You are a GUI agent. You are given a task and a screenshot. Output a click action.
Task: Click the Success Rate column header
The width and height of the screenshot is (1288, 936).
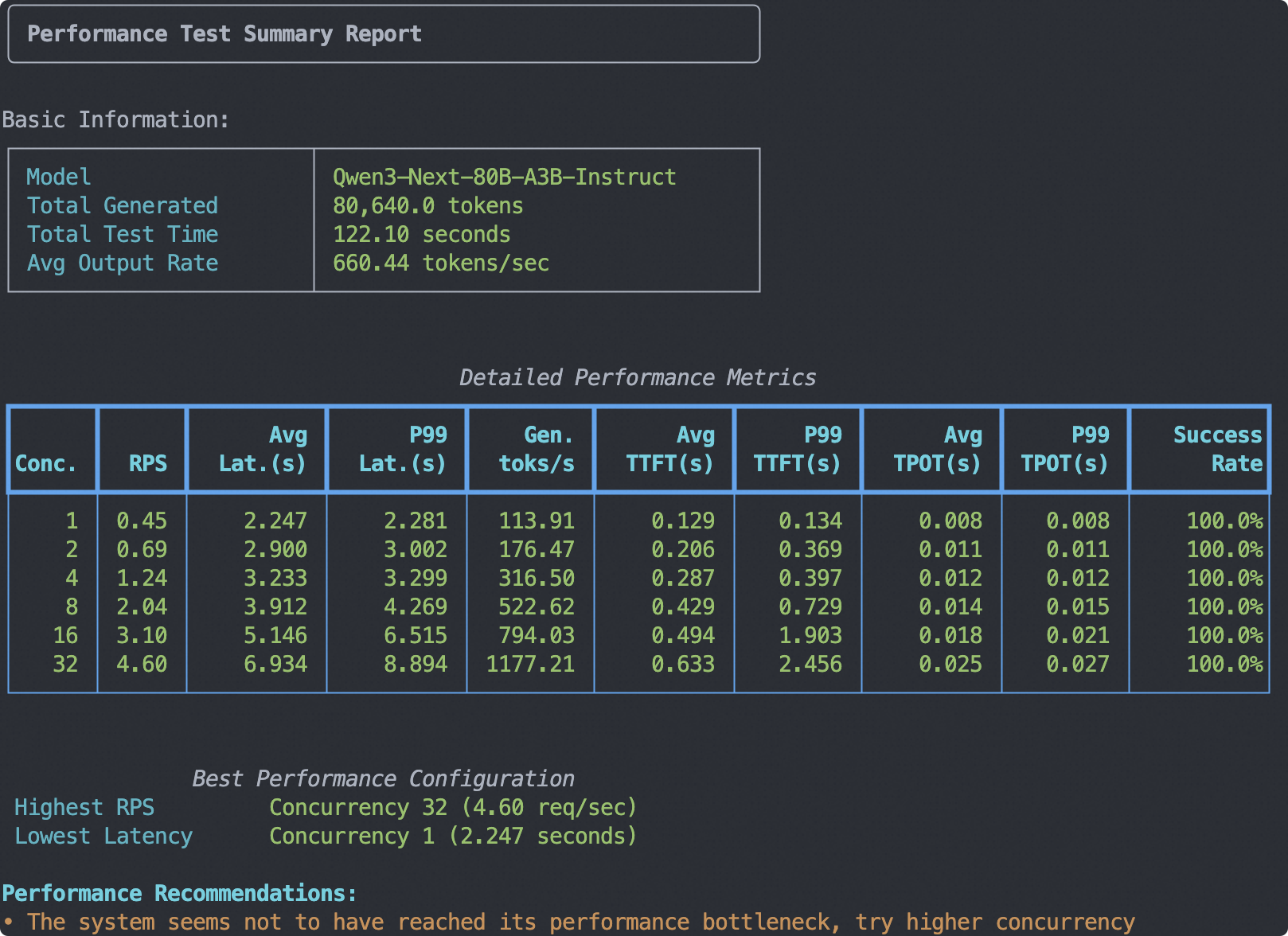click(1217, 450)
